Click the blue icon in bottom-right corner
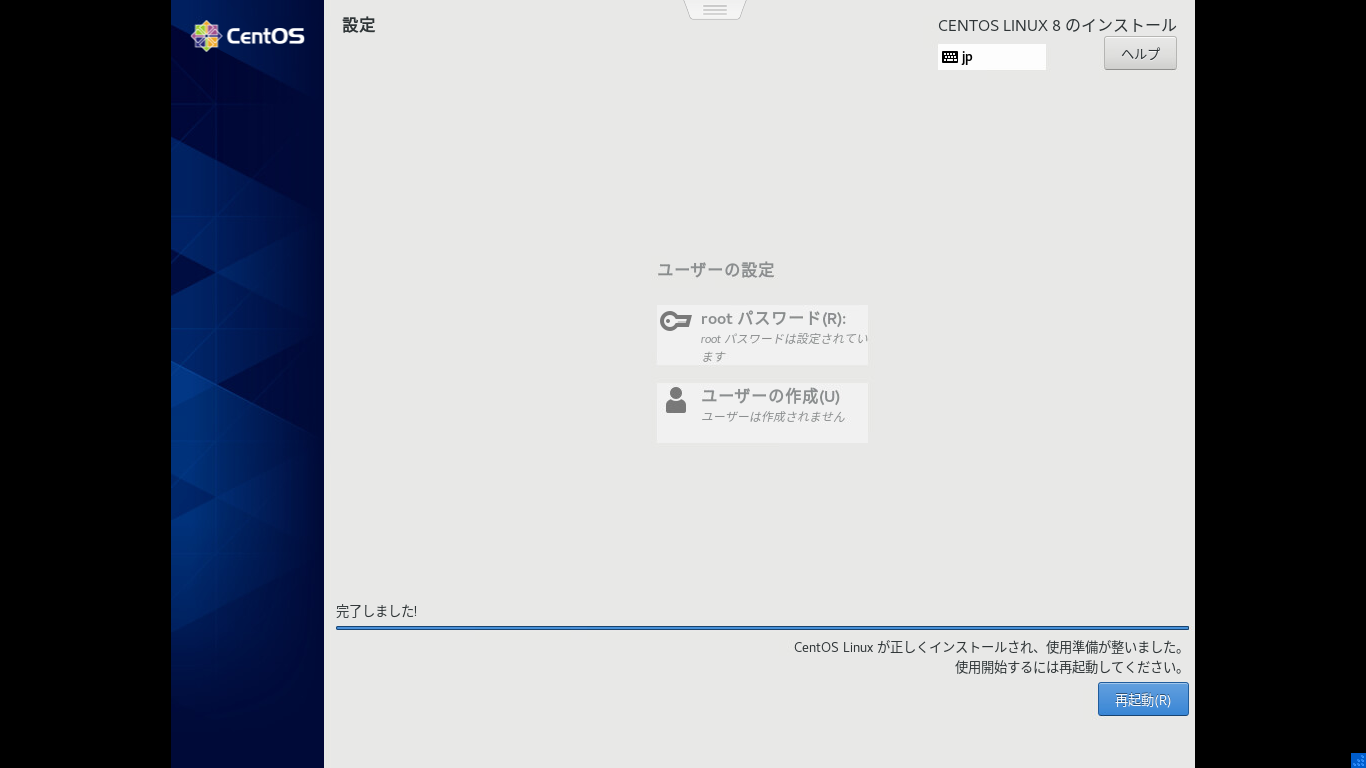The width and height of the screenshot is (1366, 768). (1358, 760)
